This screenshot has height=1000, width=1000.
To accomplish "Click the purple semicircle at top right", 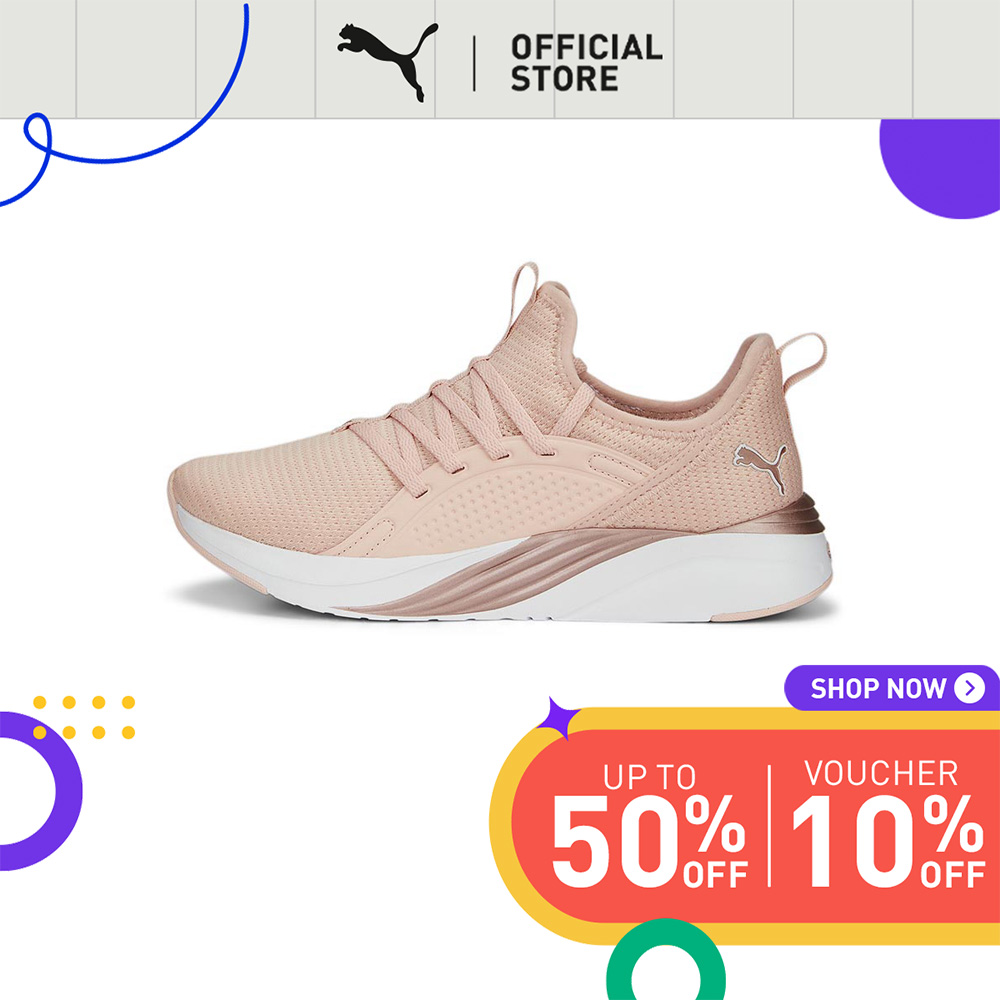I will [941, 168].
